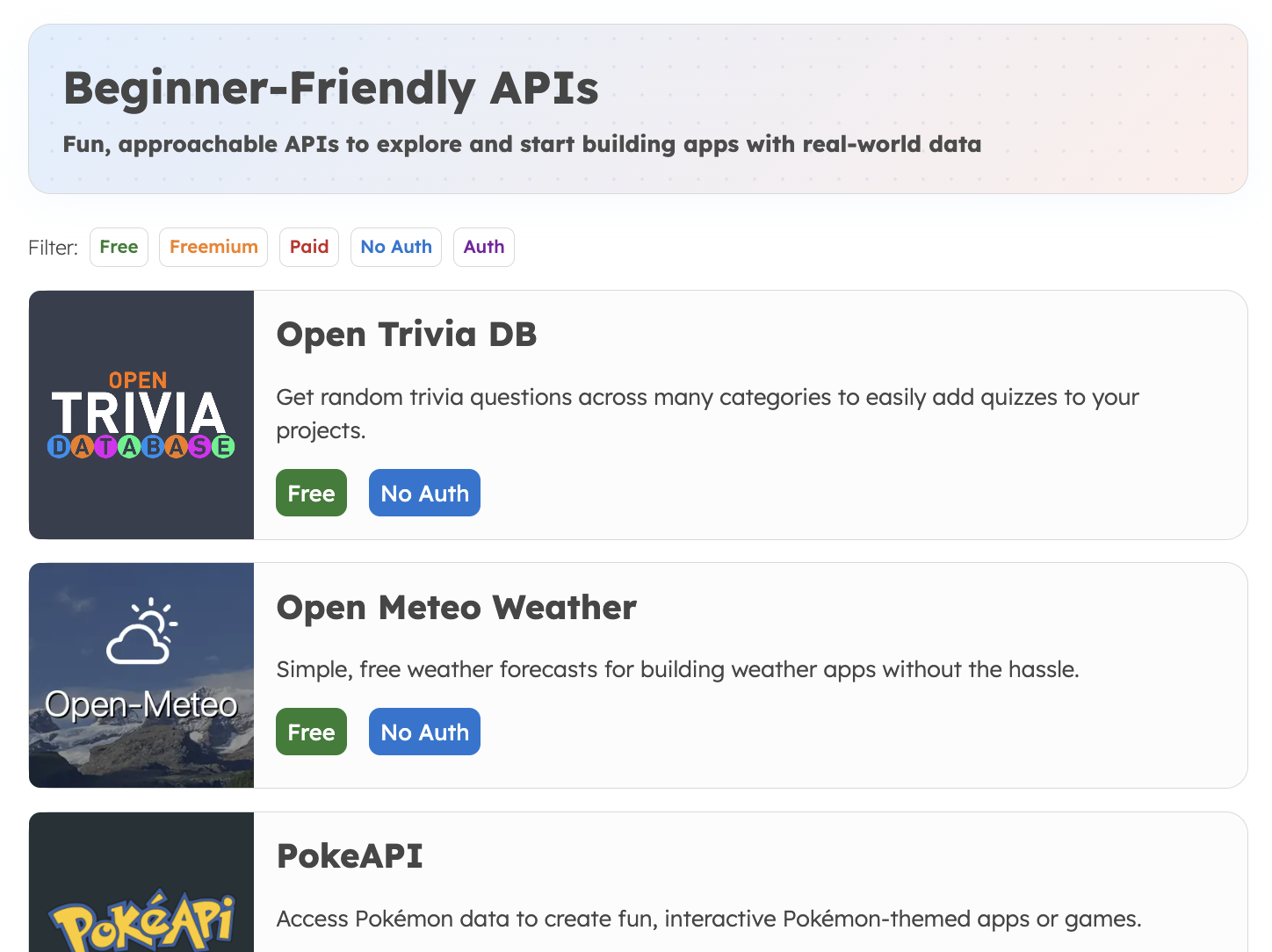Click the No Auth tag on Open Trivia DB
The image size is (1272, 952).
point(424,493)
